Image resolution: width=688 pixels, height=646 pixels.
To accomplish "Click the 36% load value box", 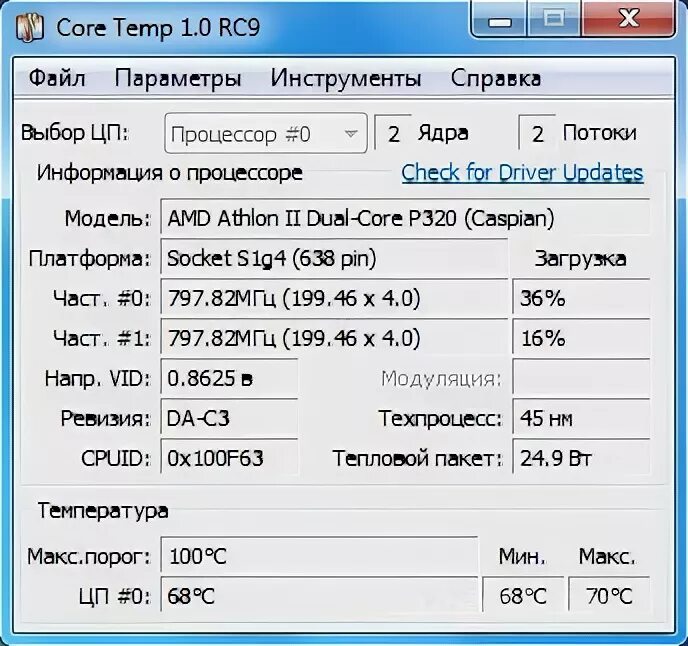I will click(581, 298).
